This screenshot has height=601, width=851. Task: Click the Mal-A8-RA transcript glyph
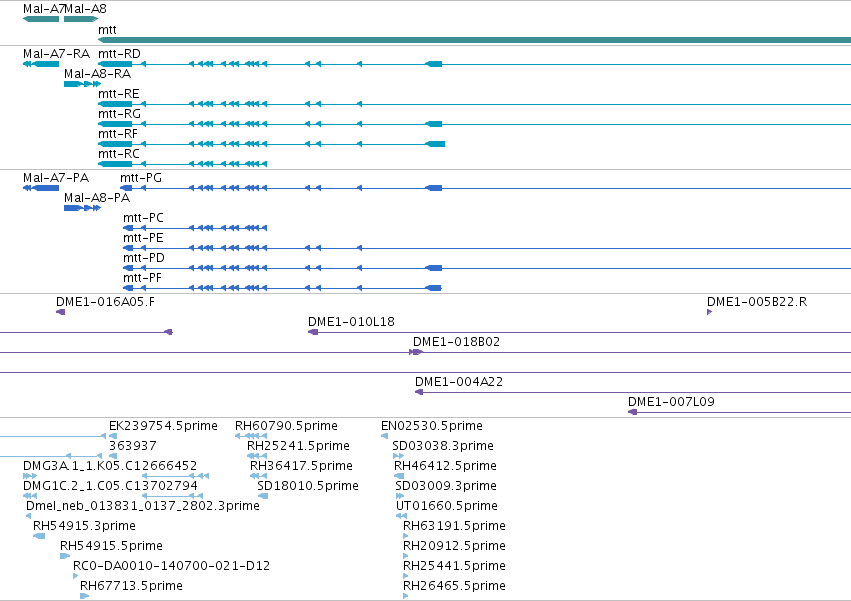point(82,84)
